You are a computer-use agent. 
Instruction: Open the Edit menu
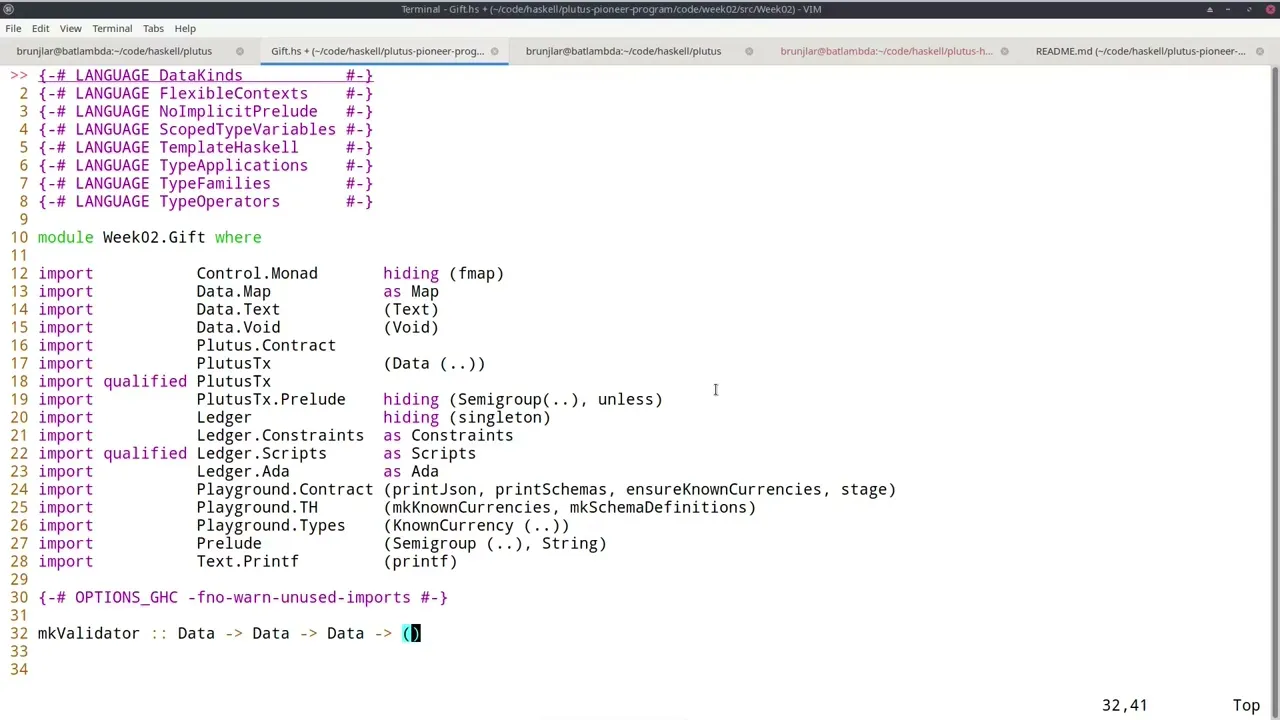[x=40, y=28]
